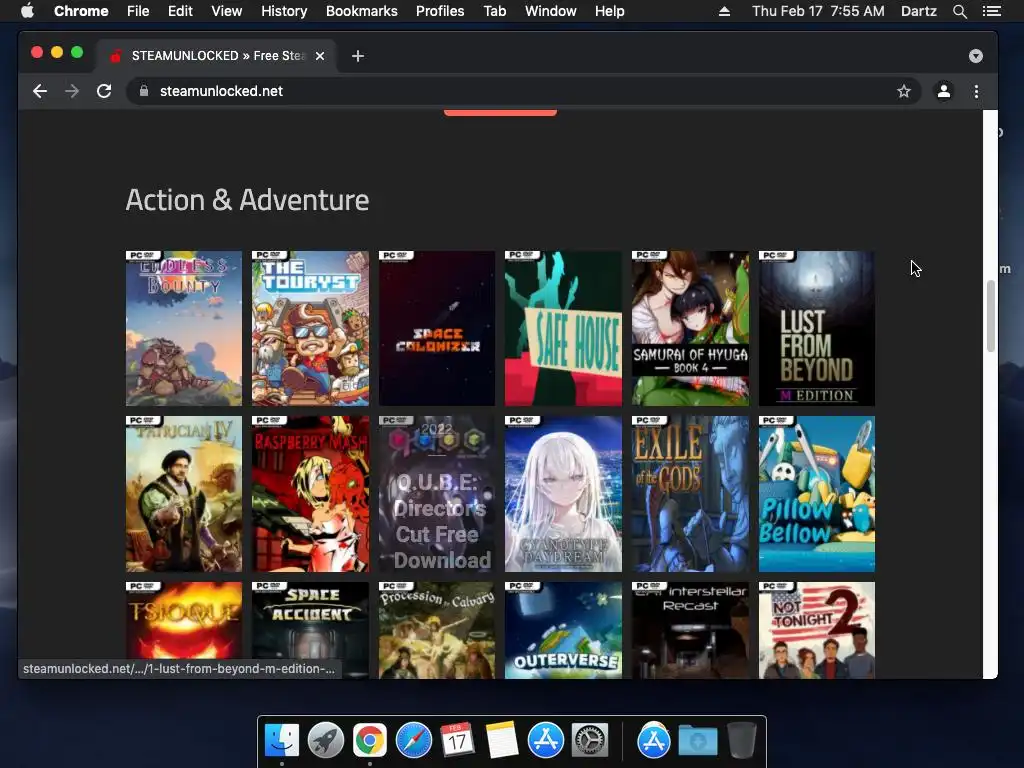Expand the tab search dropdown arrow
The image size is (1024, 768).
point(976,56)
